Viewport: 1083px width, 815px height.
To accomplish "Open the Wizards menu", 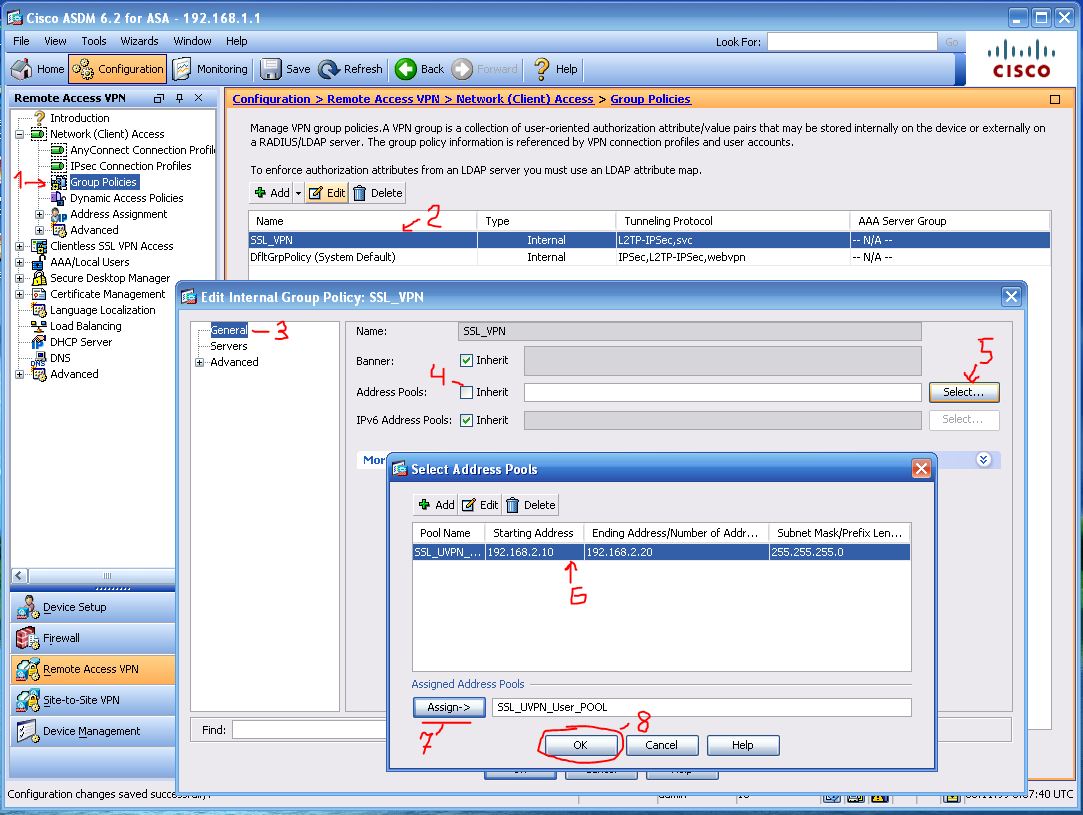I will (140, 41).
